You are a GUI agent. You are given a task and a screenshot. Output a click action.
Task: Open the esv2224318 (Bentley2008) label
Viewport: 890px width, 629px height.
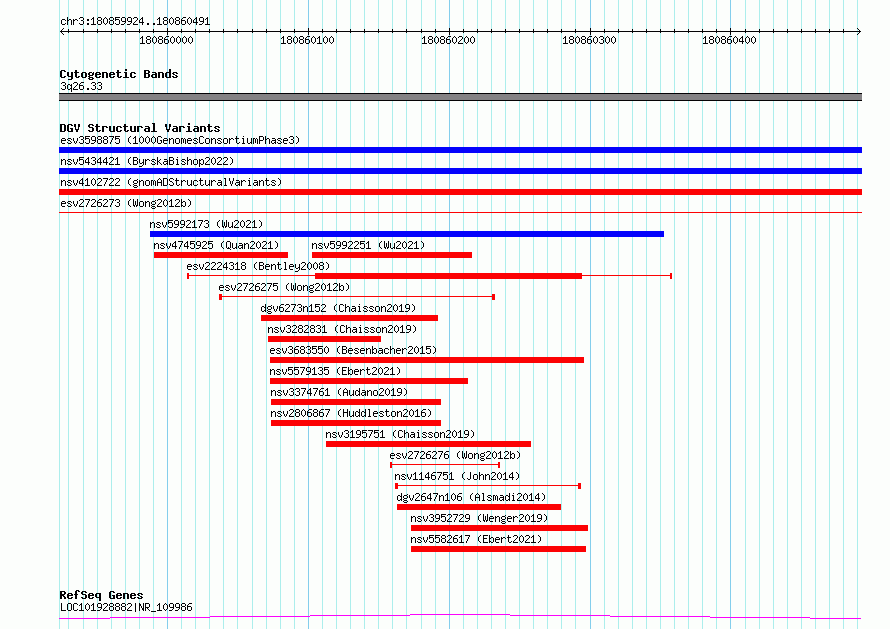(x=258, y=266)
